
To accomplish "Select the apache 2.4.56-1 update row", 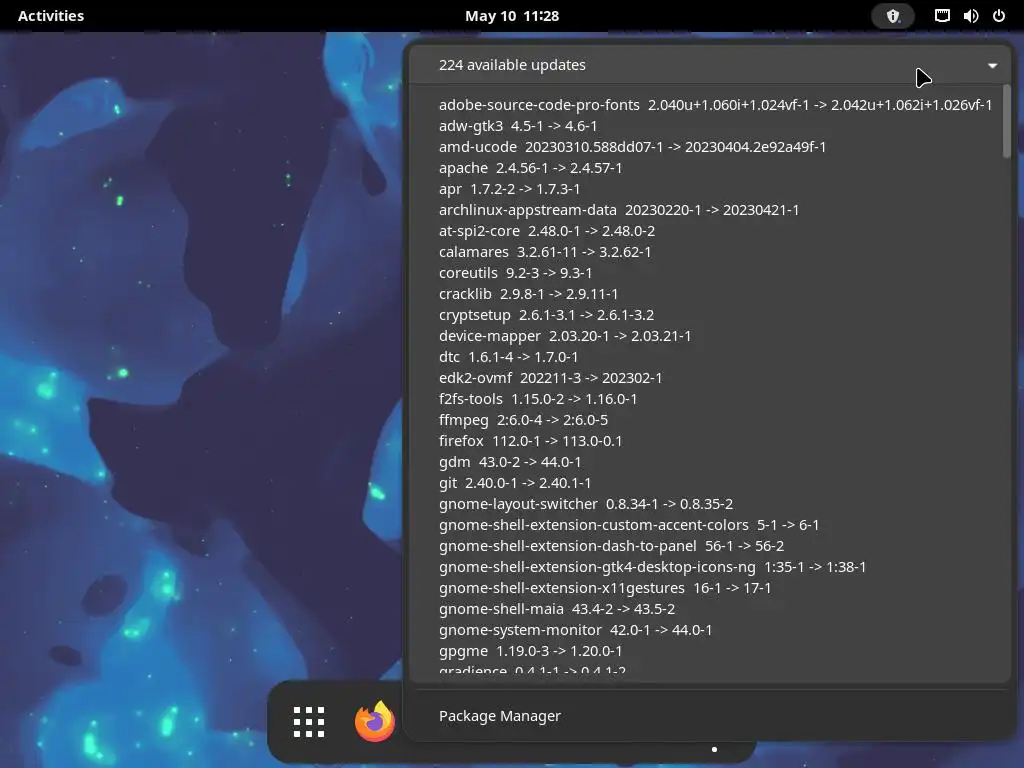I will [530, 168].
